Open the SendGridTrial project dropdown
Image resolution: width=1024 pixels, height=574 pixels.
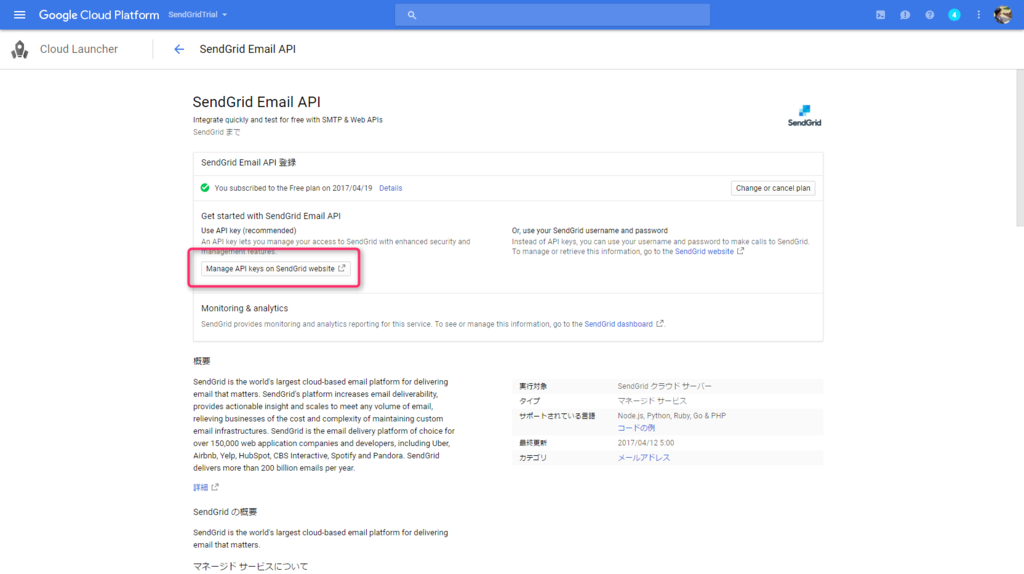pos(198,14)
